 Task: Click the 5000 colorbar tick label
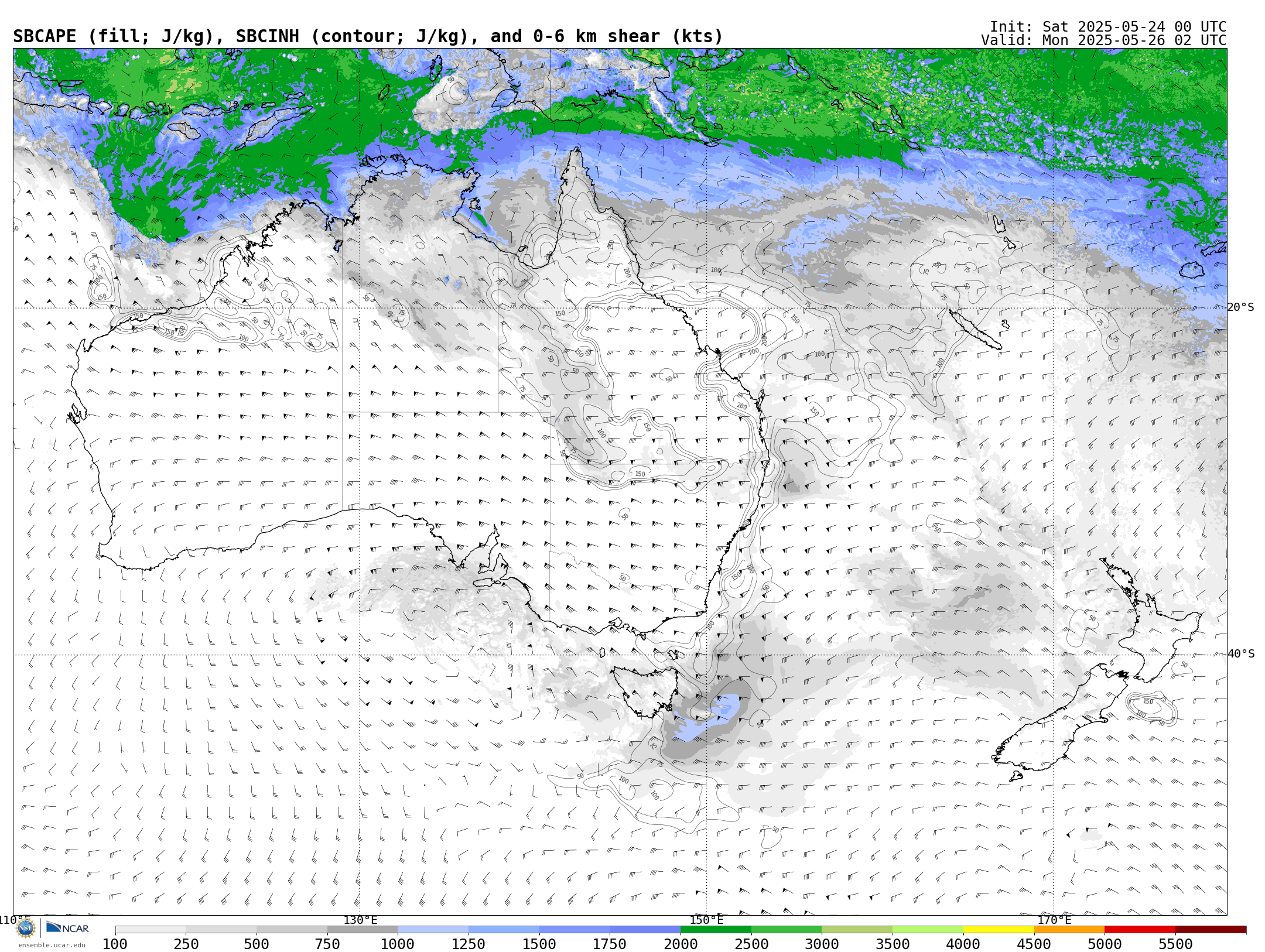pos(1105,944)
